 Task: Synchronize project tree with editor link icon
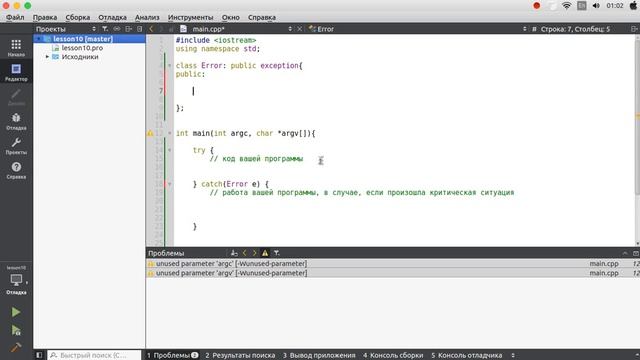(x=117, y=29)
